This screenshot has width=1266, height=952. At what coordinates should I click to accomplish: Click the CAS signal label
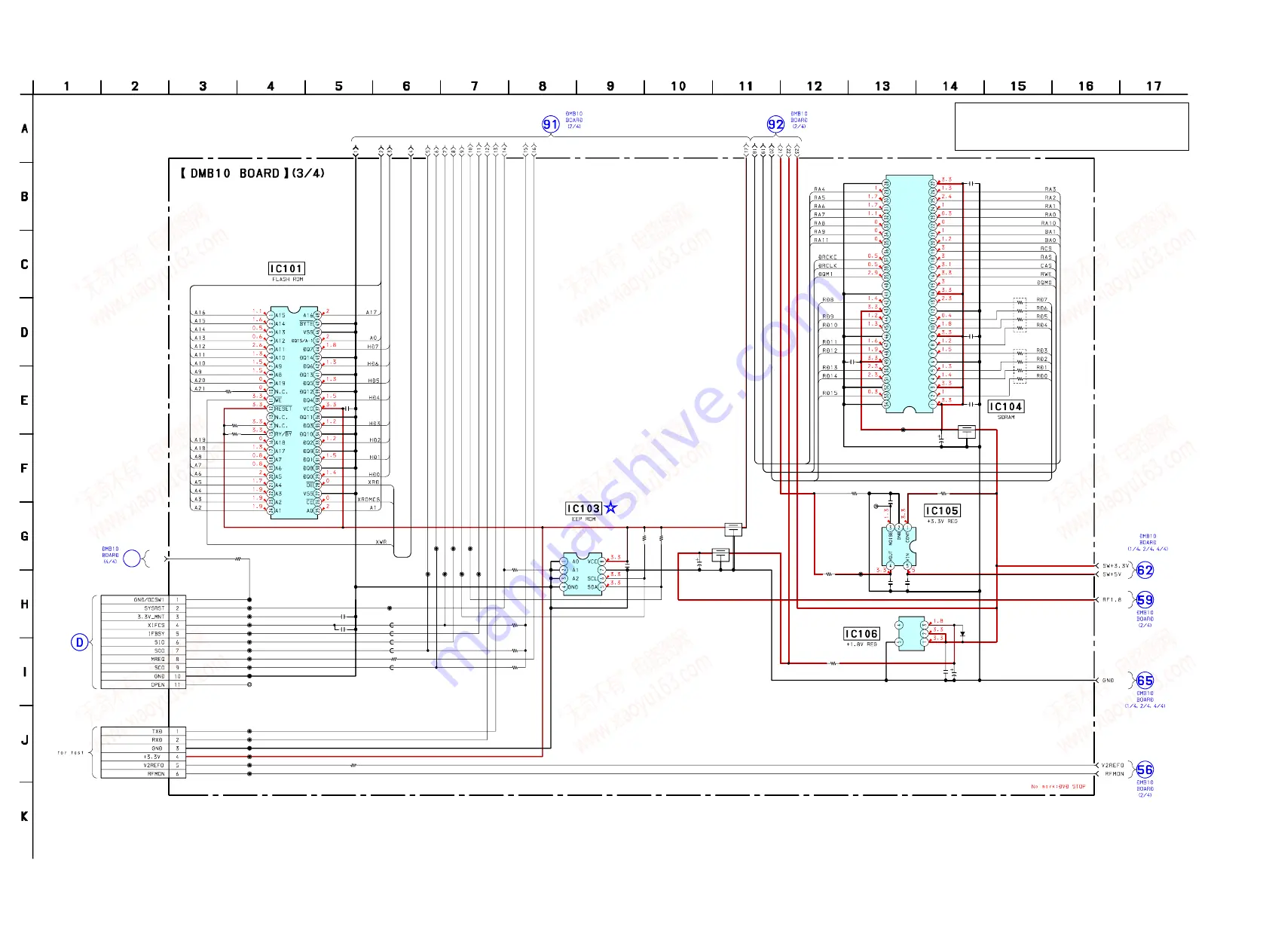click(x=1047, y=265)
